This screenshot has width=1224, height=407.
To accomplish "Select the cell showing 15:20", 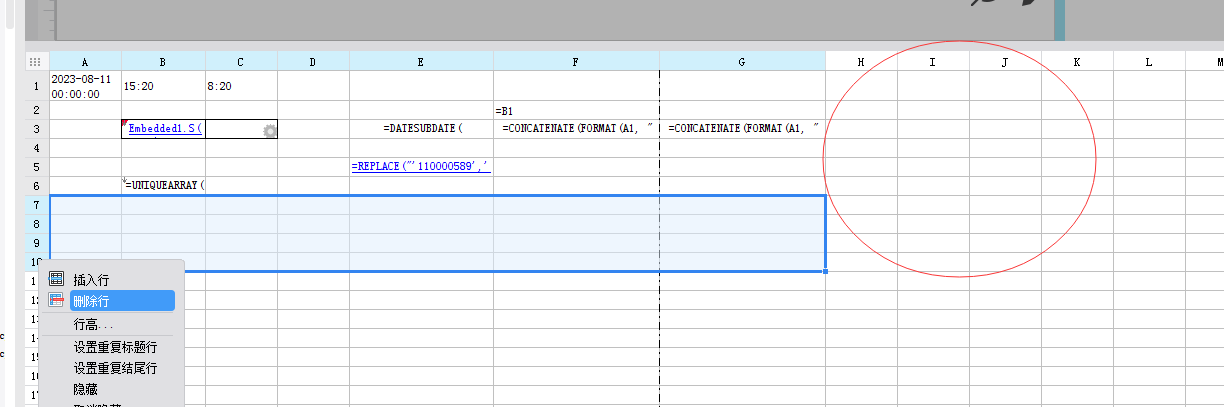I will (x=163, y=86).
